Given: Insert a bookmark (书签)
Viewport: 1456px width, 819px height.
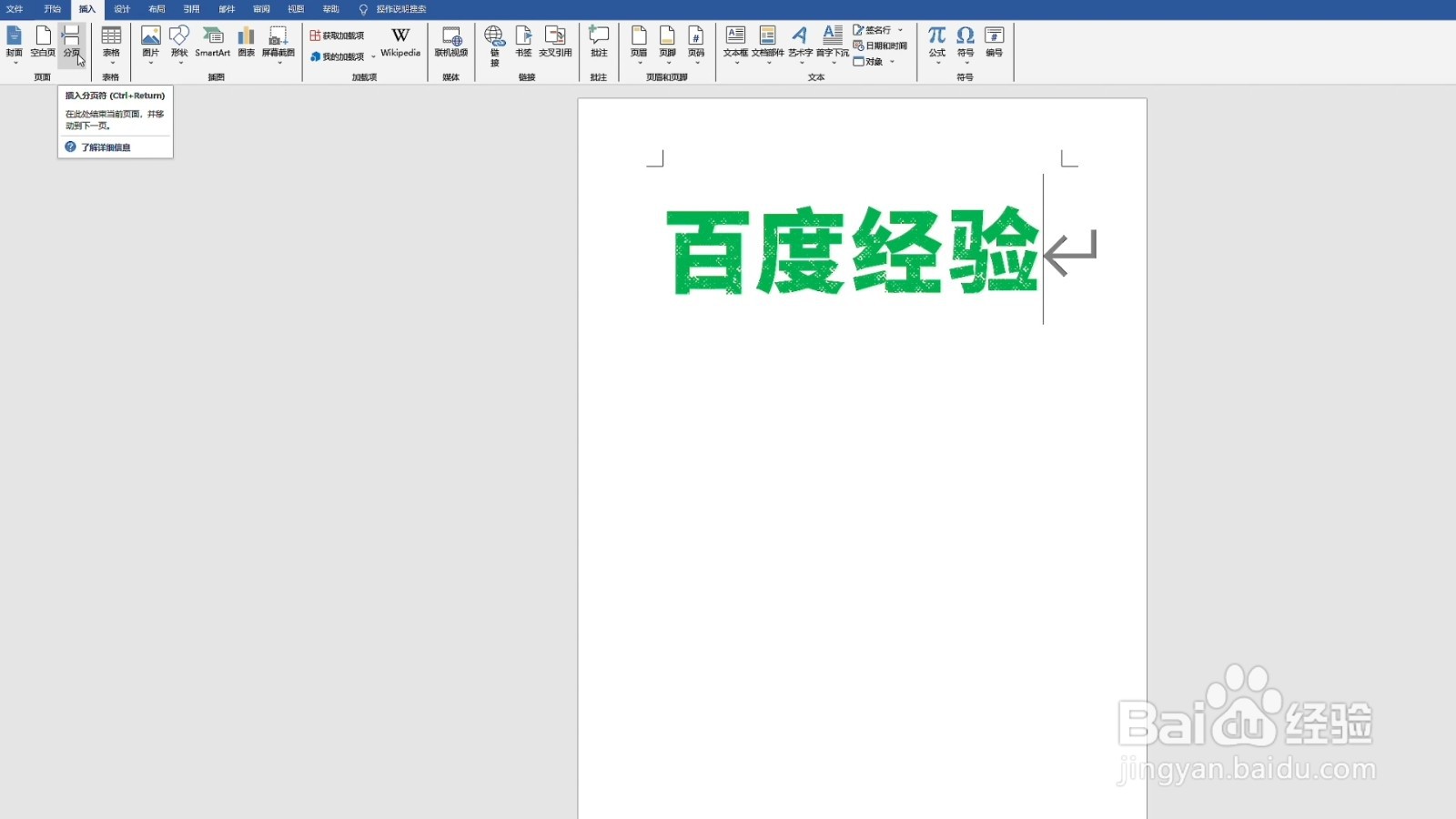Looking at the screenshot, I should (523, 42).
